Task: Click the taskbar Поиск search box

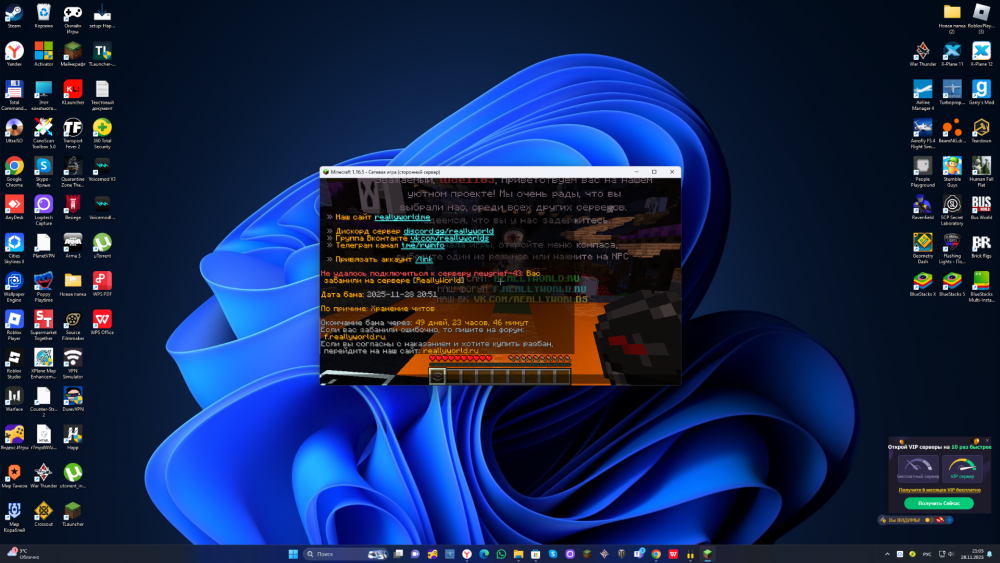Action: pyautogui.click(x=345, y=553)
